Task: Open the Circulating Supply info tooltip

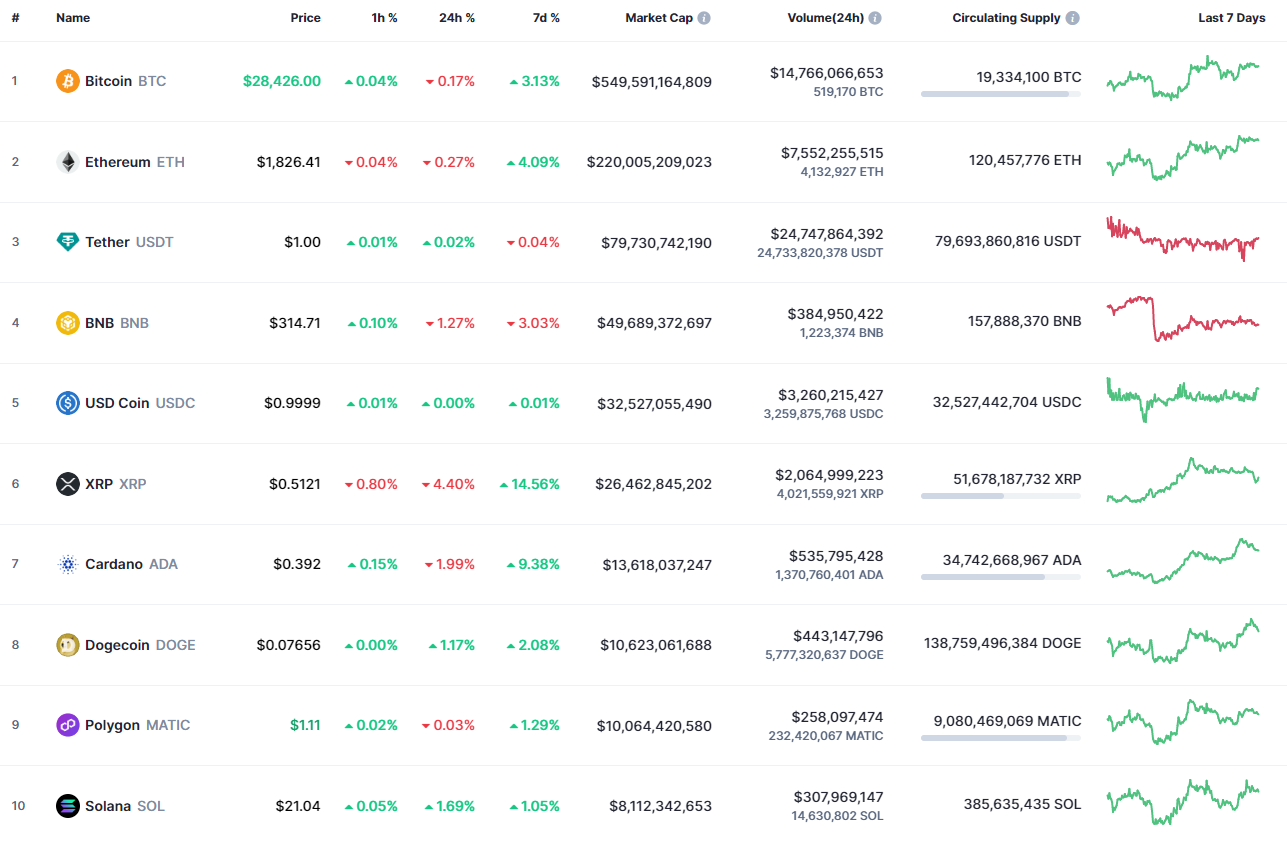Action: tap(1072, 17)
